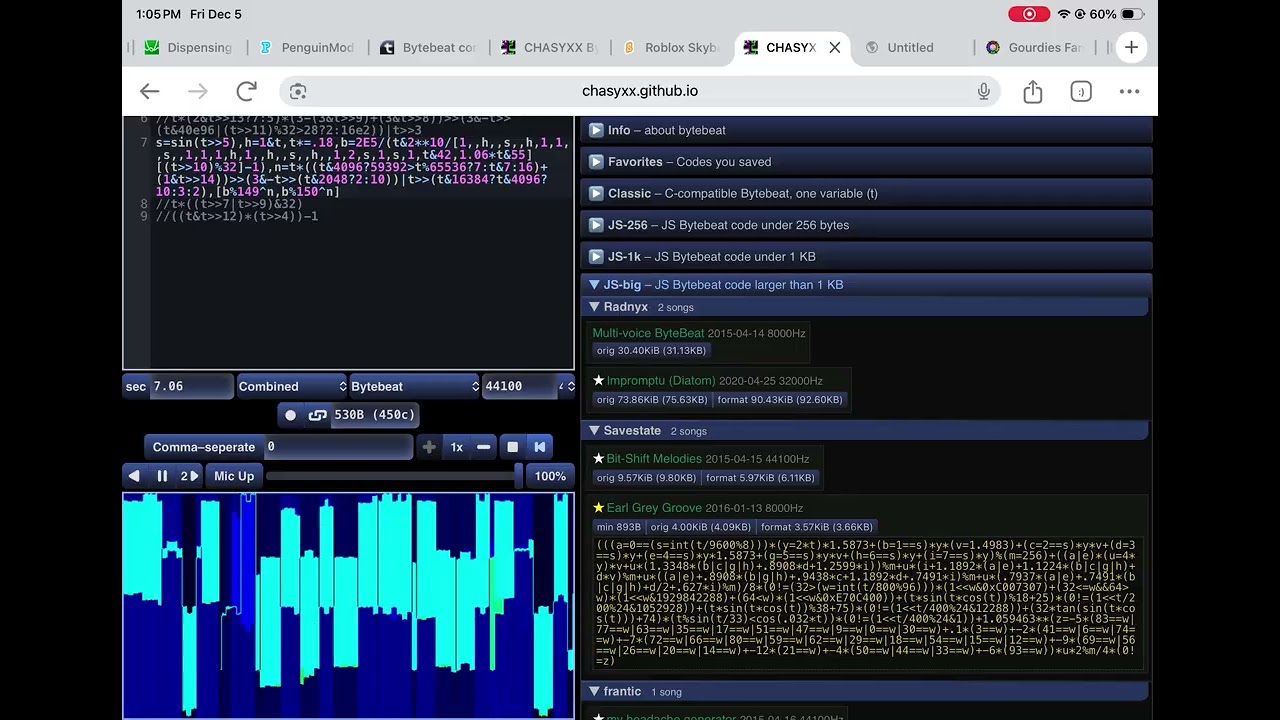Image resolution: width=1280 pixels, height=720 pixels.
Task: Collapse the Savestate author group
Action: 866,431
